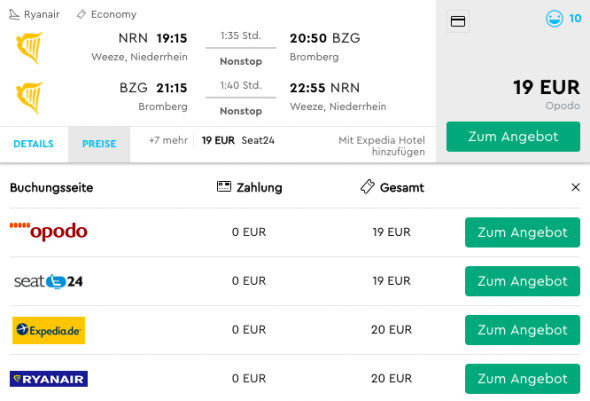Expand the +7 mehr offers

pos(168,140)
